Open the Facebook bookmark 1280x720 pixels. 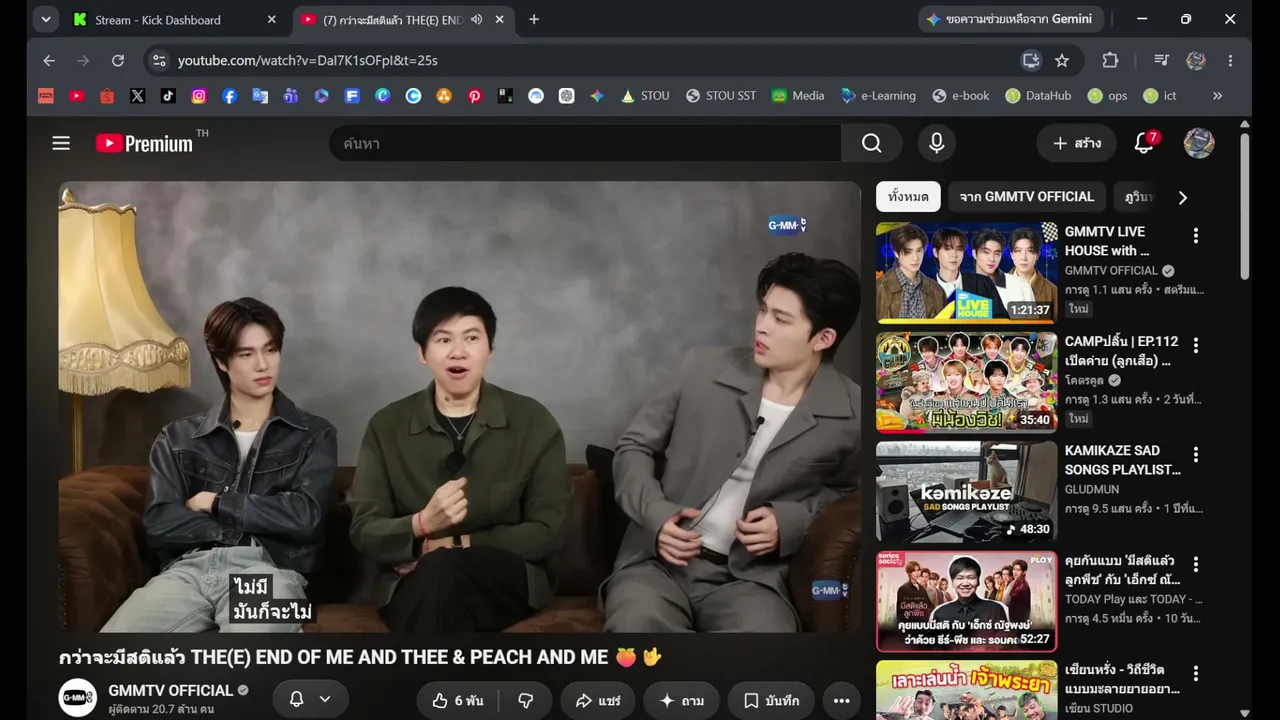point(229,96)
